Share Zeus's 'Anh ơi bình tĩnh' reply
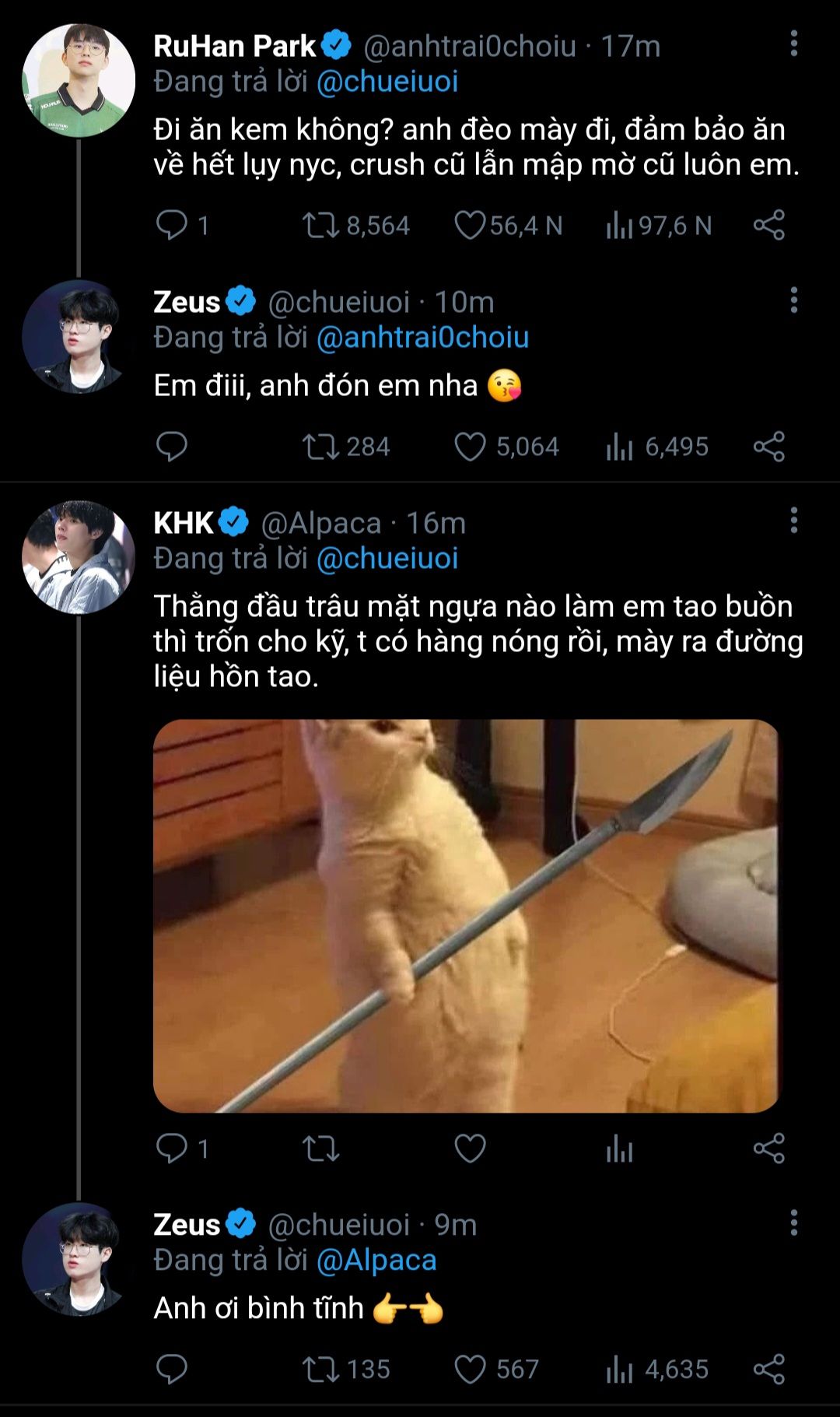840x1417 pixels. click(769, 1370)
